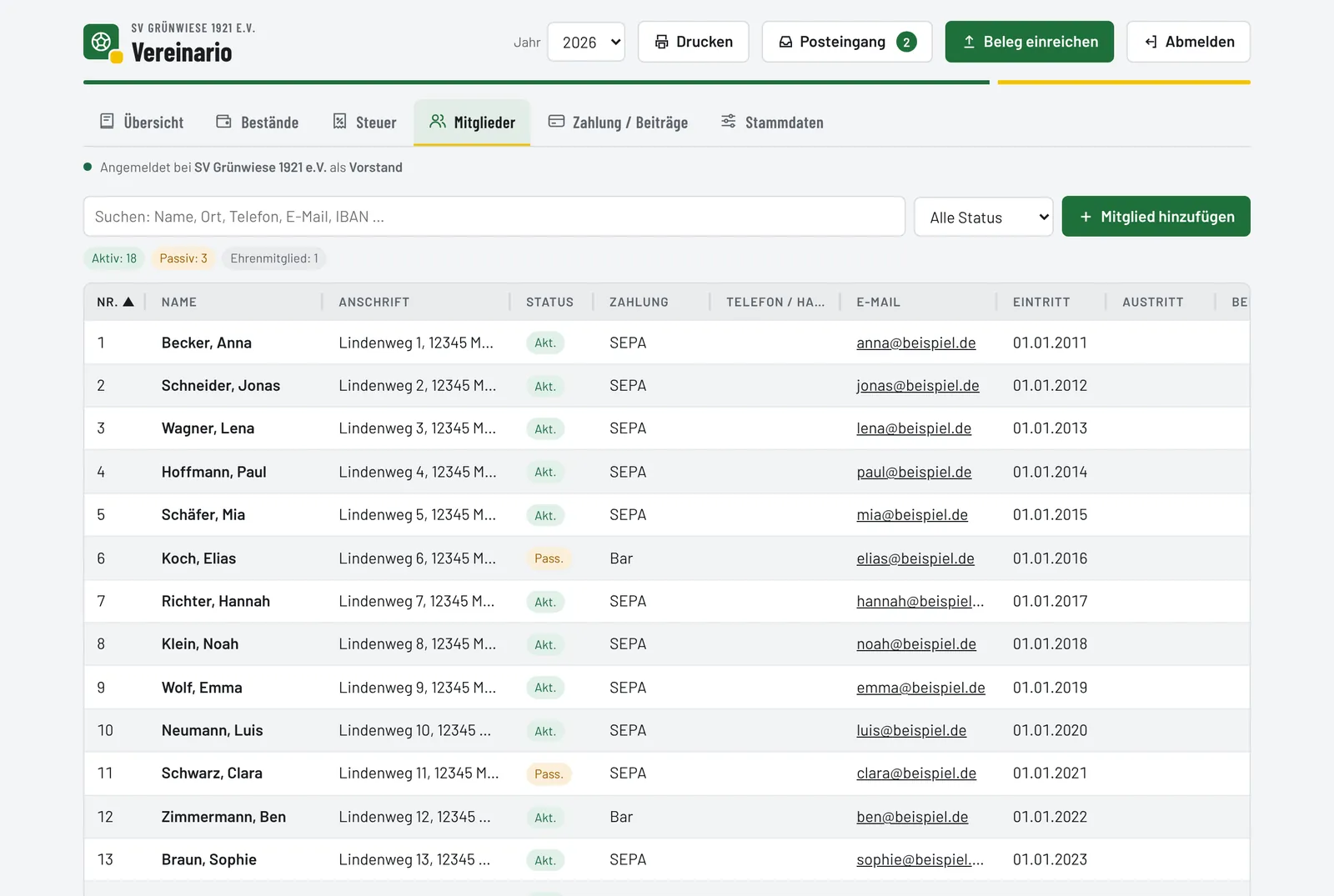The height and width of the screenshot is (896, 1334).
Task: Open email link anna@beispiel.de
Action: (x=916, y=343)
